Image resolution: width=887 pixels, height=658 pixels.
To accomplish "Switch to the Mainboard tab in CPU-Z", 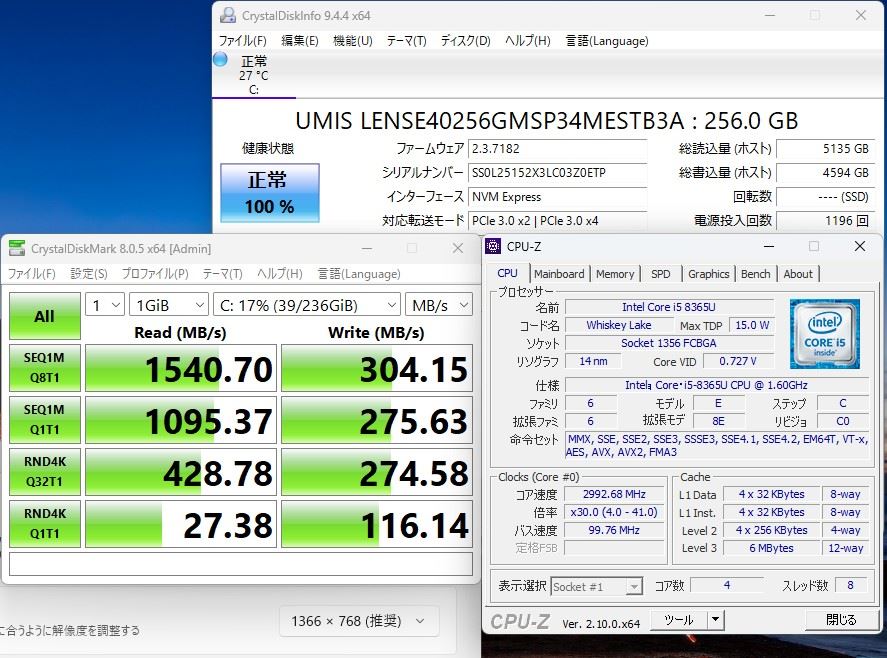I will tap(559, 274).
